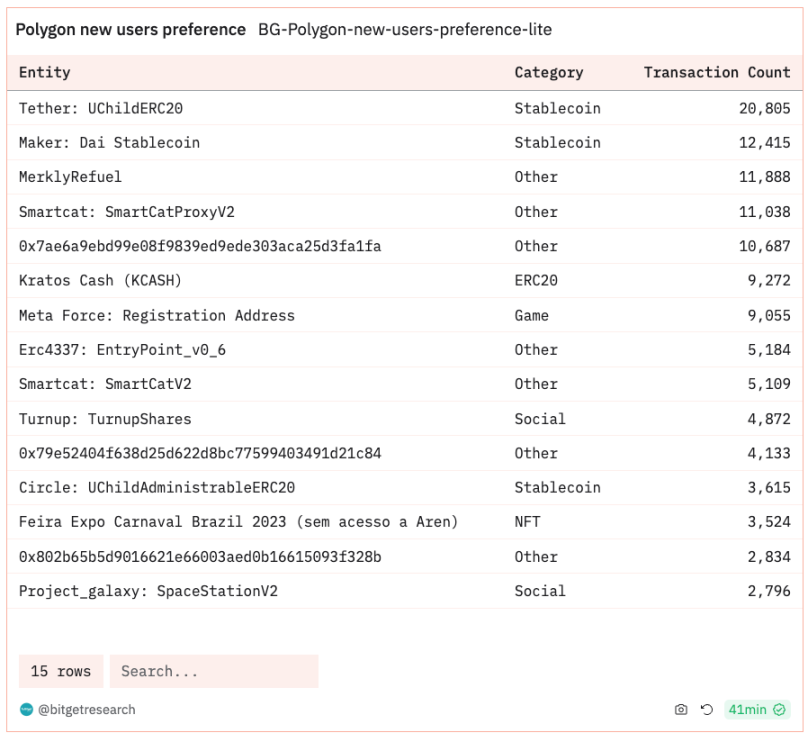Open the 'Polygon new users preference' title link
Image resolution: width=808 pixels, height=742 pixels.
130,30
